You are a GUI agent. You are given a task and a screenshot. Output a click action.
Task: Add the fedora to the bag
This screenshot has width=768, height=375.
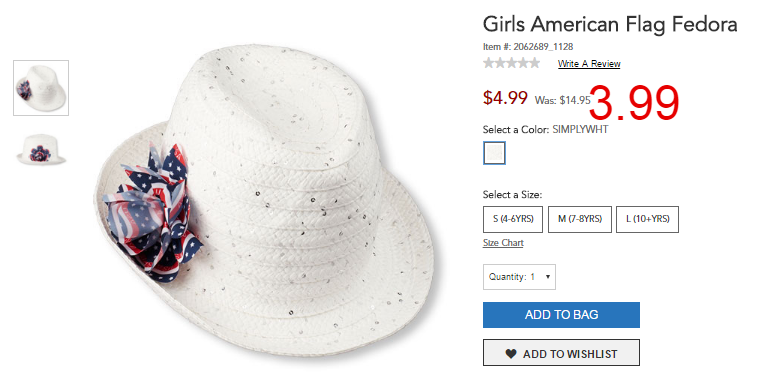point(561,315)
